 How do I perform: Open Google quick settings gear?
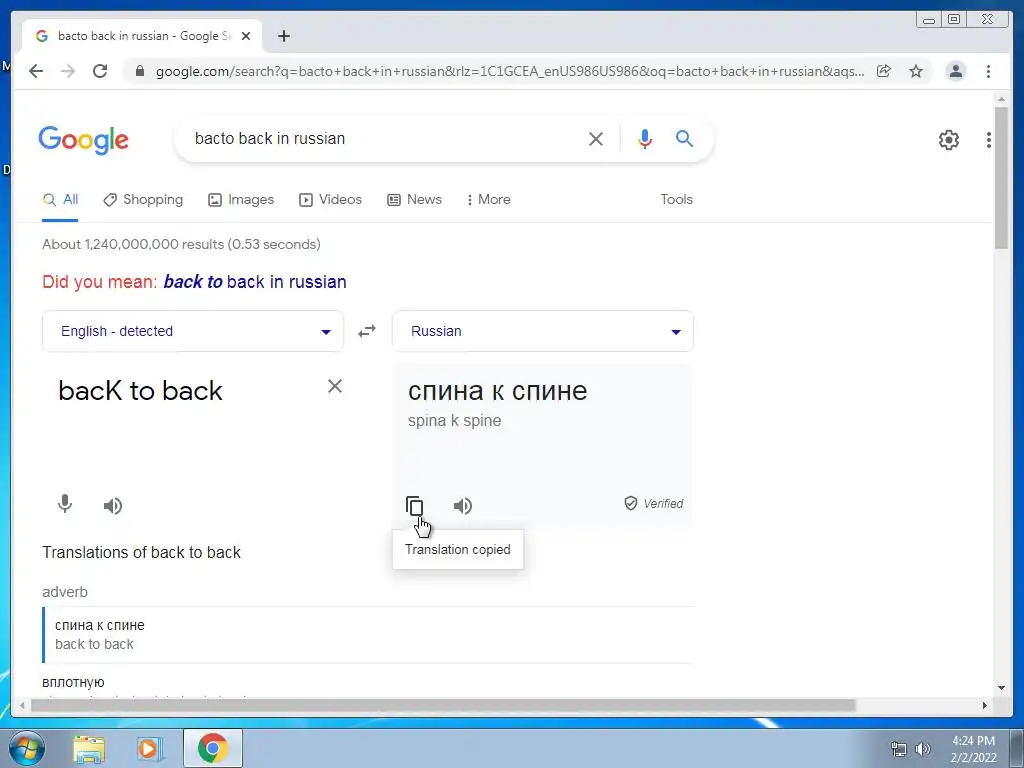948,140
